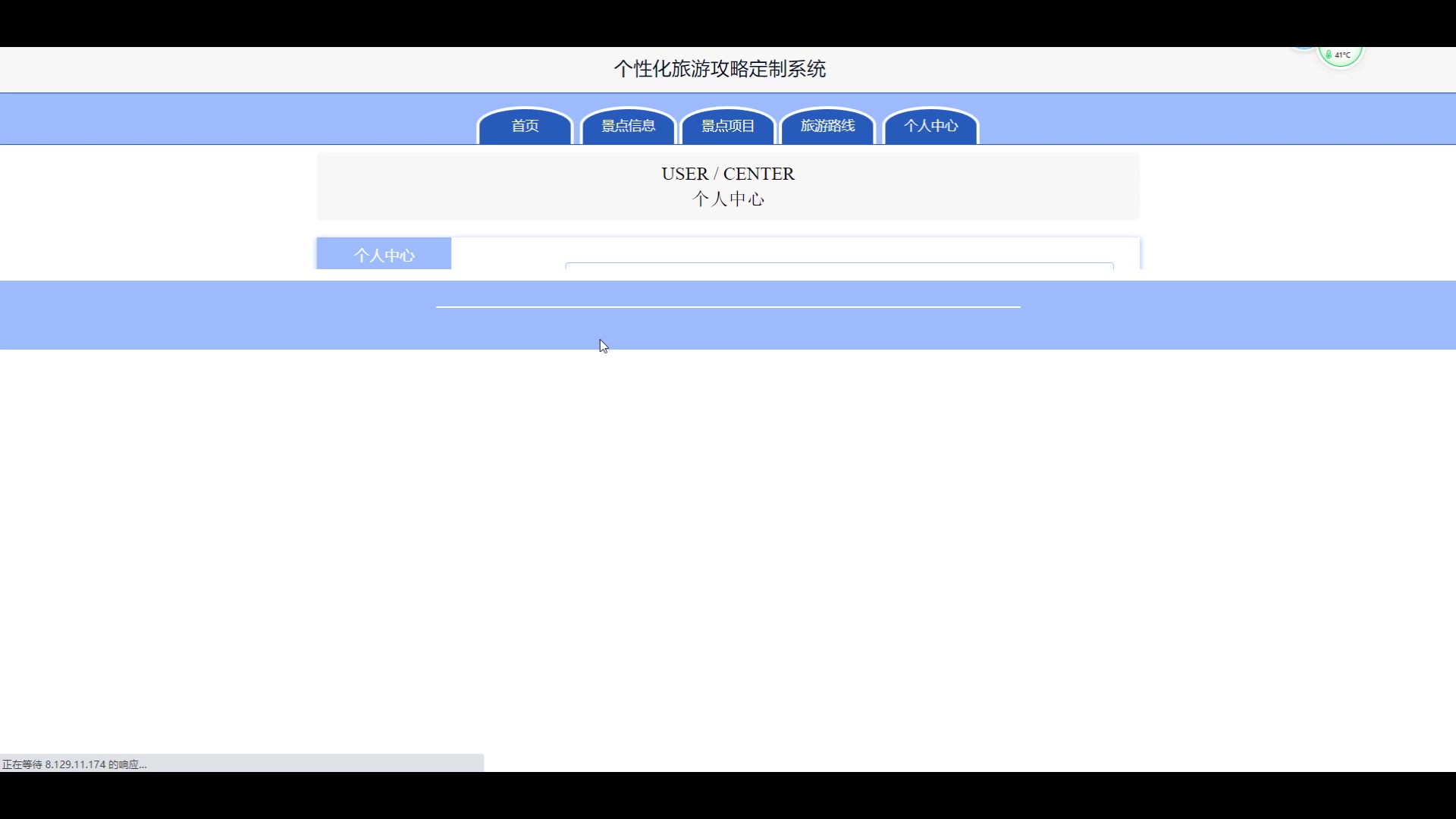Click the browser loading status bar message
This screenshot has height=819, width=1456.
[74, 764]
